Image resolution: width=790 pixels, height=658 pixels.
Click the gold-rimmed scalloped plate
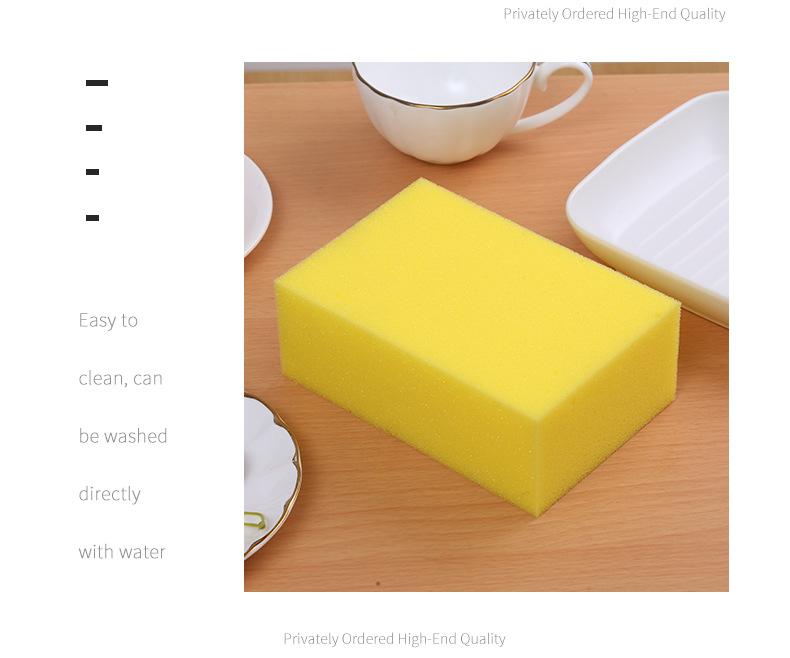click(x=270, y=476)
